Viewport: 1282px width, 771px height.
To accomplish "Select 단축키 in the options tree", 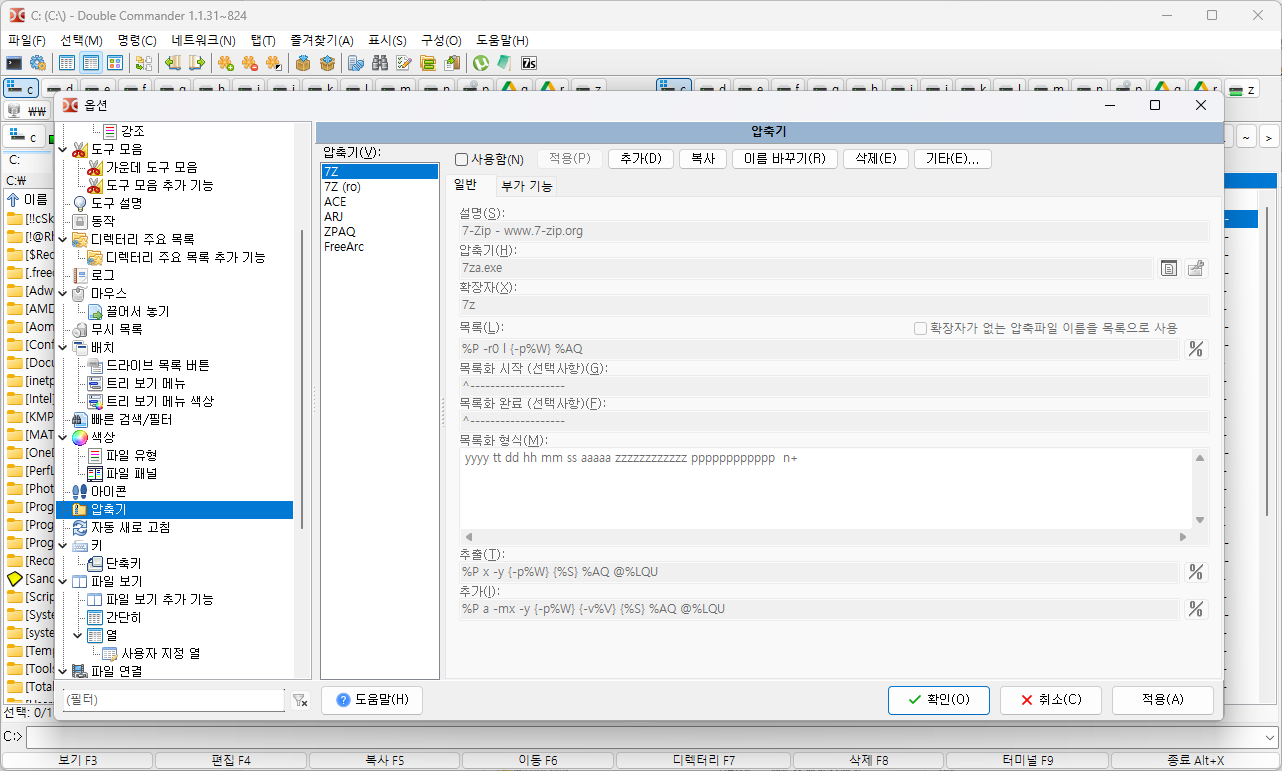I will [124, 563].
